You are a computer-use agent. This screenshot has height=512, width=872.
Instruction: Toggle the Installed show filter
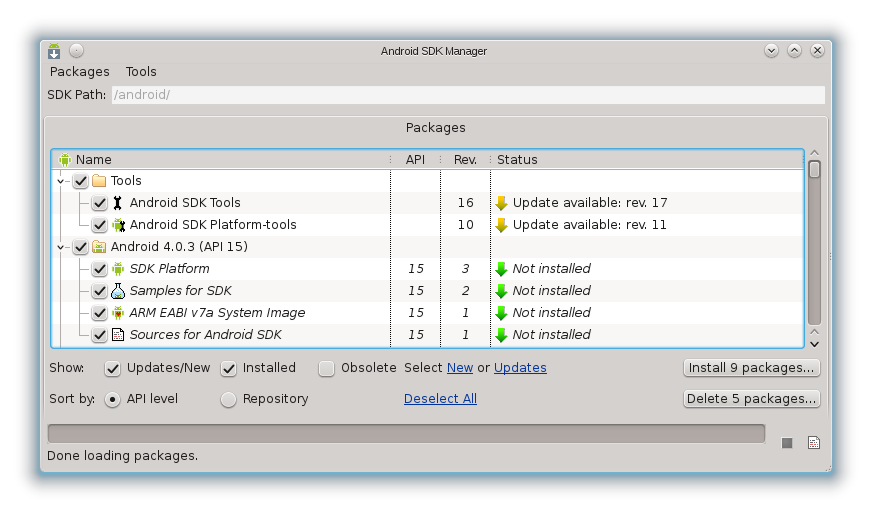tap(229, 369)
